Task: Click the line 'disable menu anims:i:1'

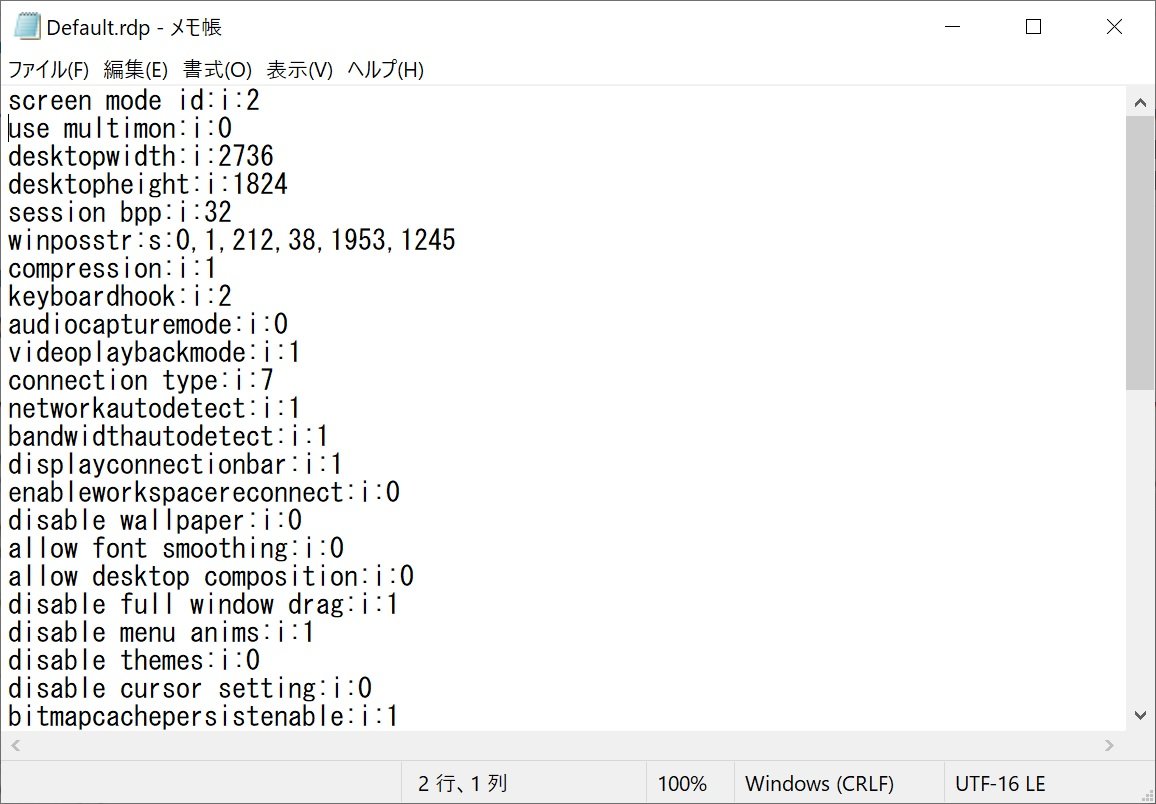Action: click(161, 632)
